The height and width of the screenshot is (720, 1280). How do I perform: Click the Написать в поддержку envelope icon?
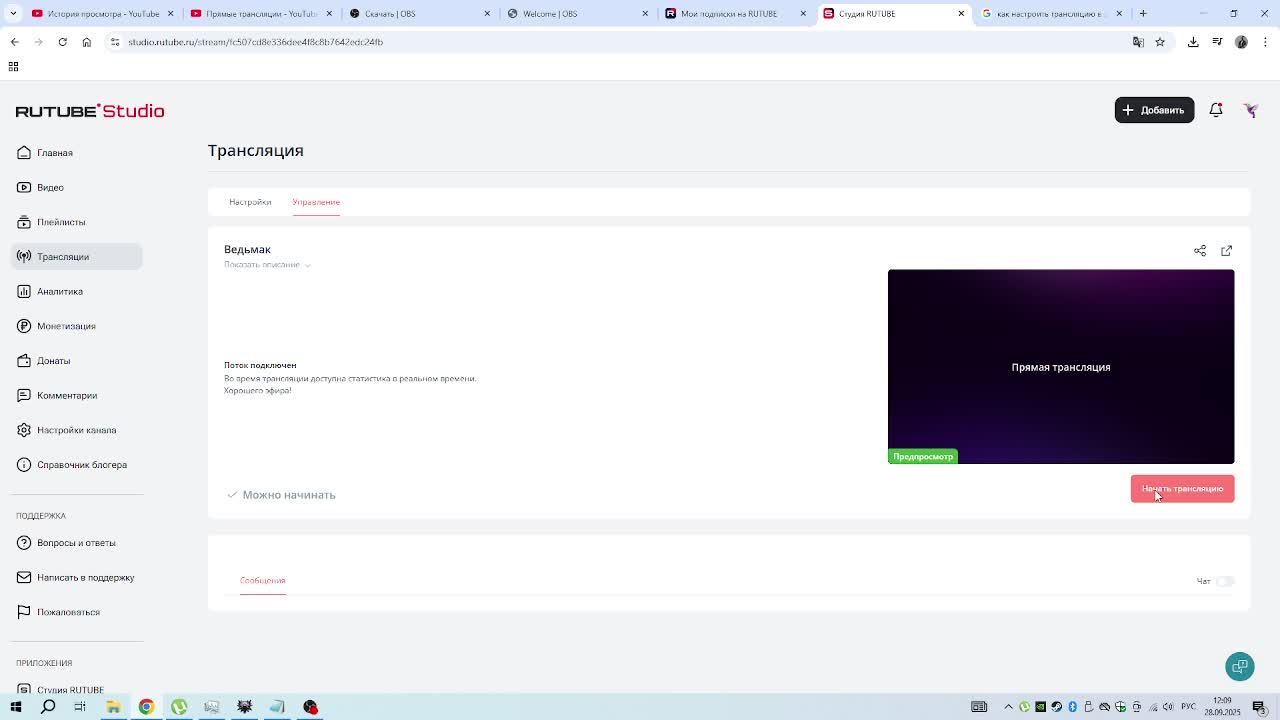point(24,577)
